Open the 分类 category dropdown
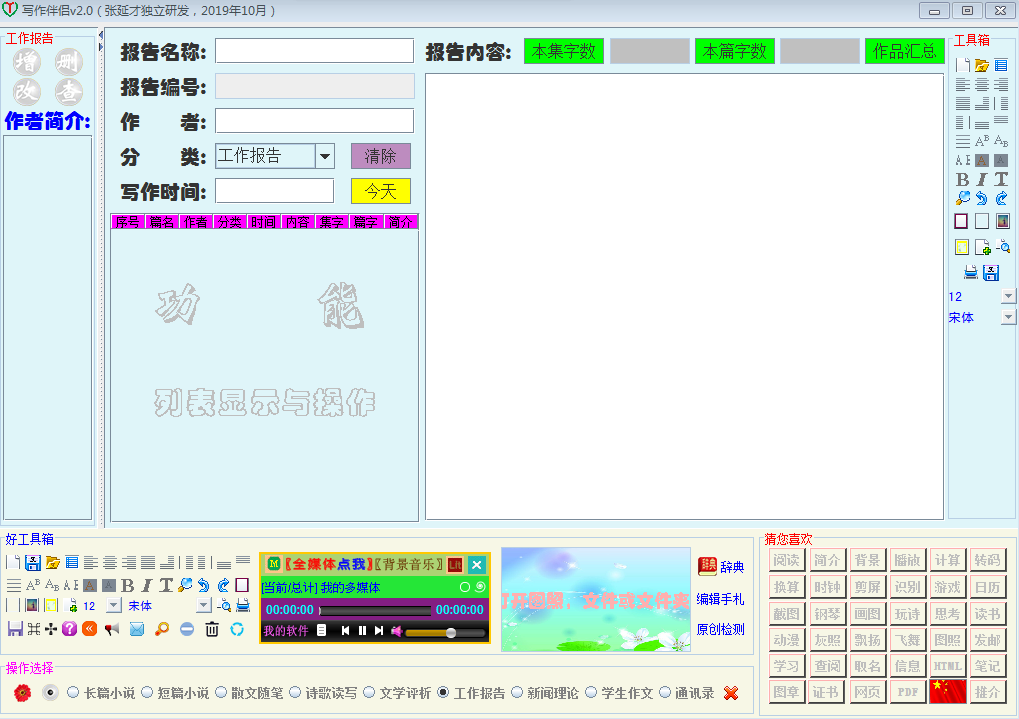This screenshot has height=719, width=1019. click(x=325, y=156)
